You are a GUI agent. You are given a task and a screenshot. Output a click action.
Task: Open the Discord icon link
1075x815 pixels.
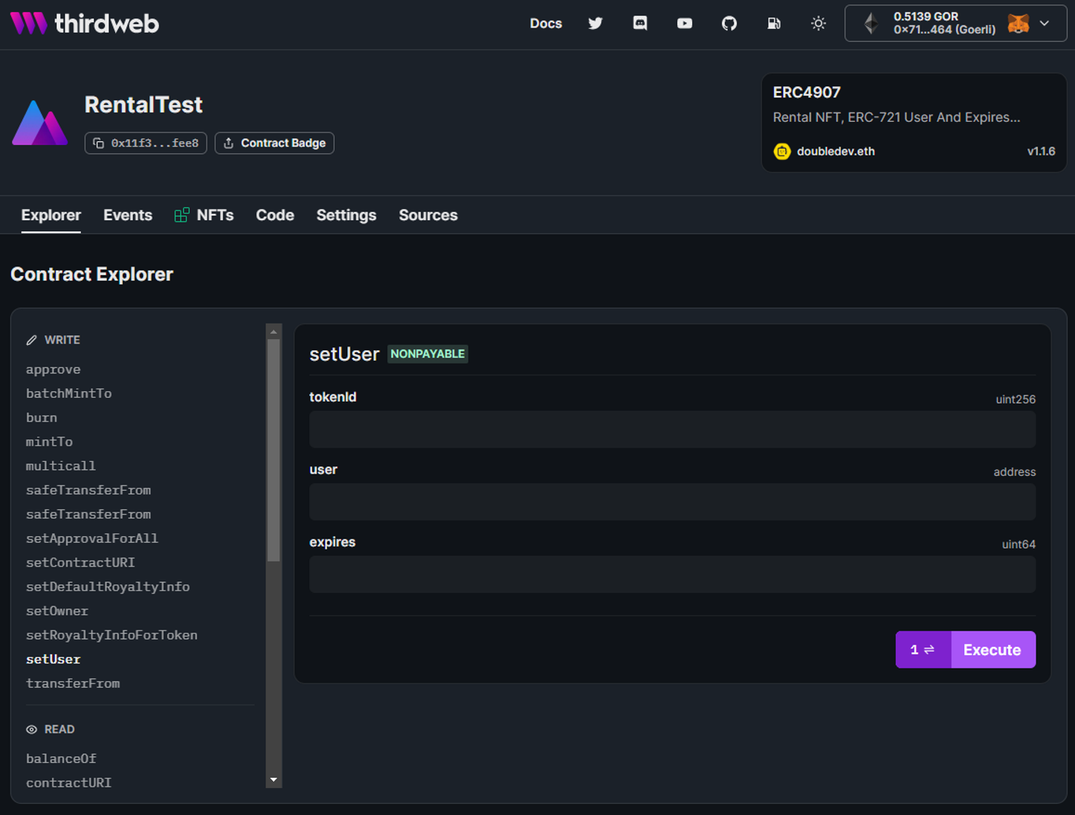(x=640, y=23)
